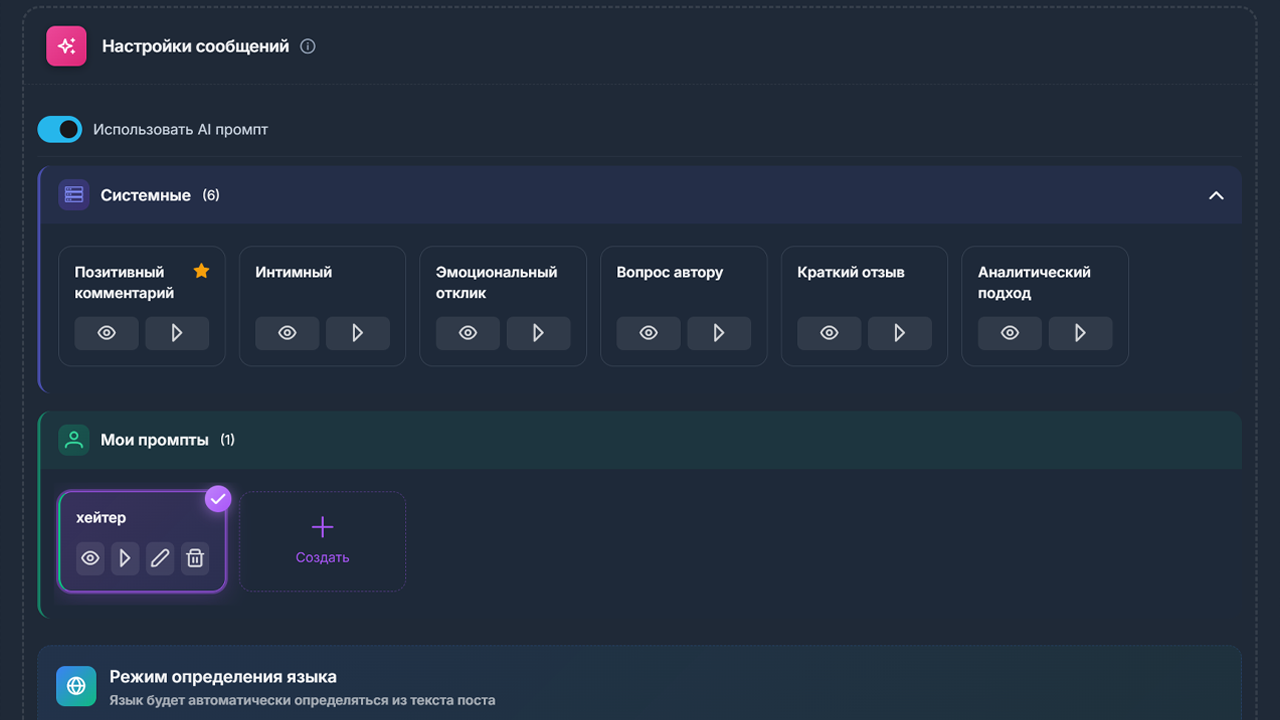Preview the Позитивный комментарий prompt with eye icon
The image size is (1280, 720).
tap(106, 333)
